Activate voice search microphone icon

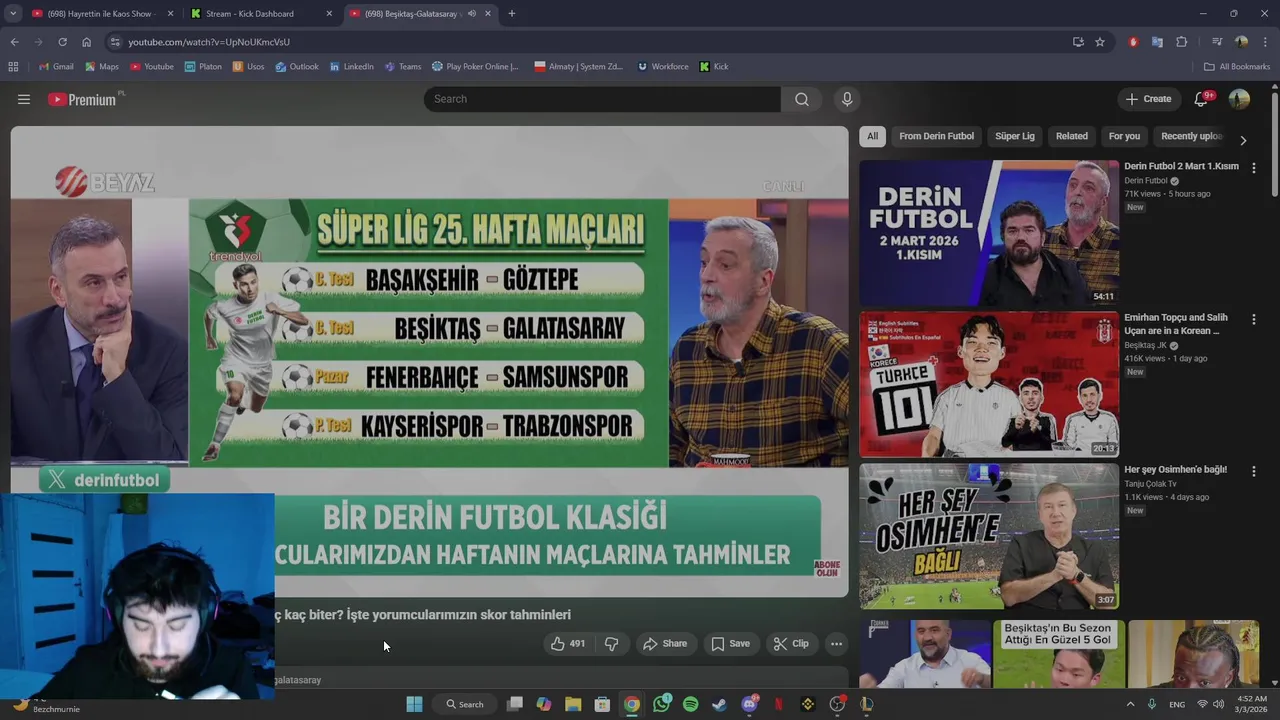coord(847,99)
